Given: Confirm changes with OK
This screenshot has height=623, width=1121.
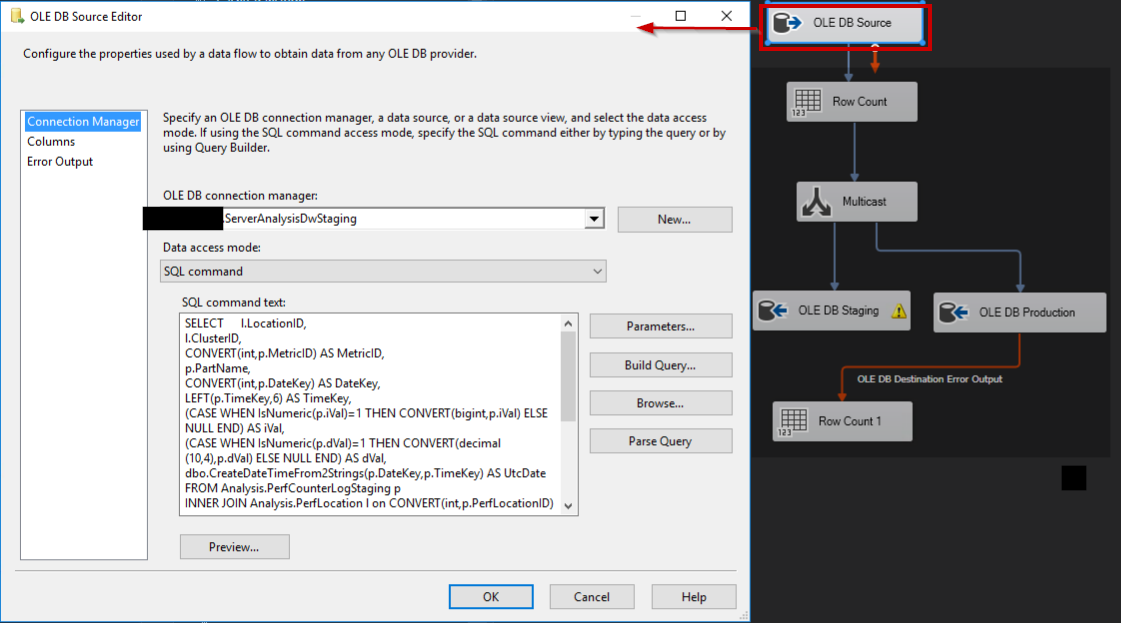Looking at the screenshot, I should (491, 596).
